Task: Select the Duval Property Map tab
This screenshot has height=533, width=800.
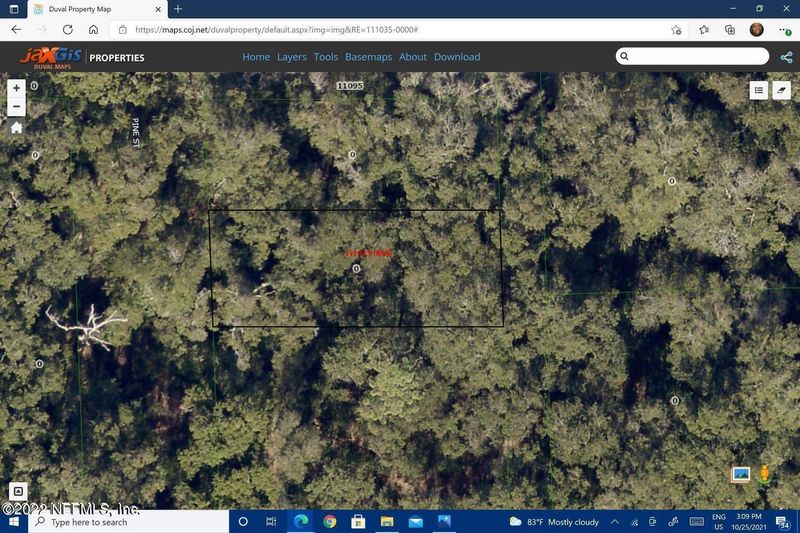Action: (97, 9)
